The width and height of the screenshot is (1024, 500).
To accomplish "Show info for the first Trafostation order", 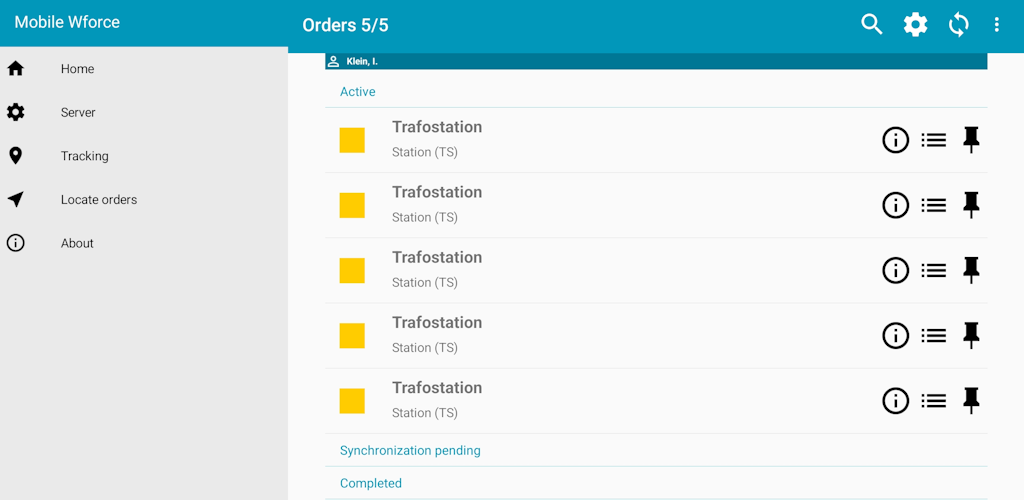I will 895,140.
